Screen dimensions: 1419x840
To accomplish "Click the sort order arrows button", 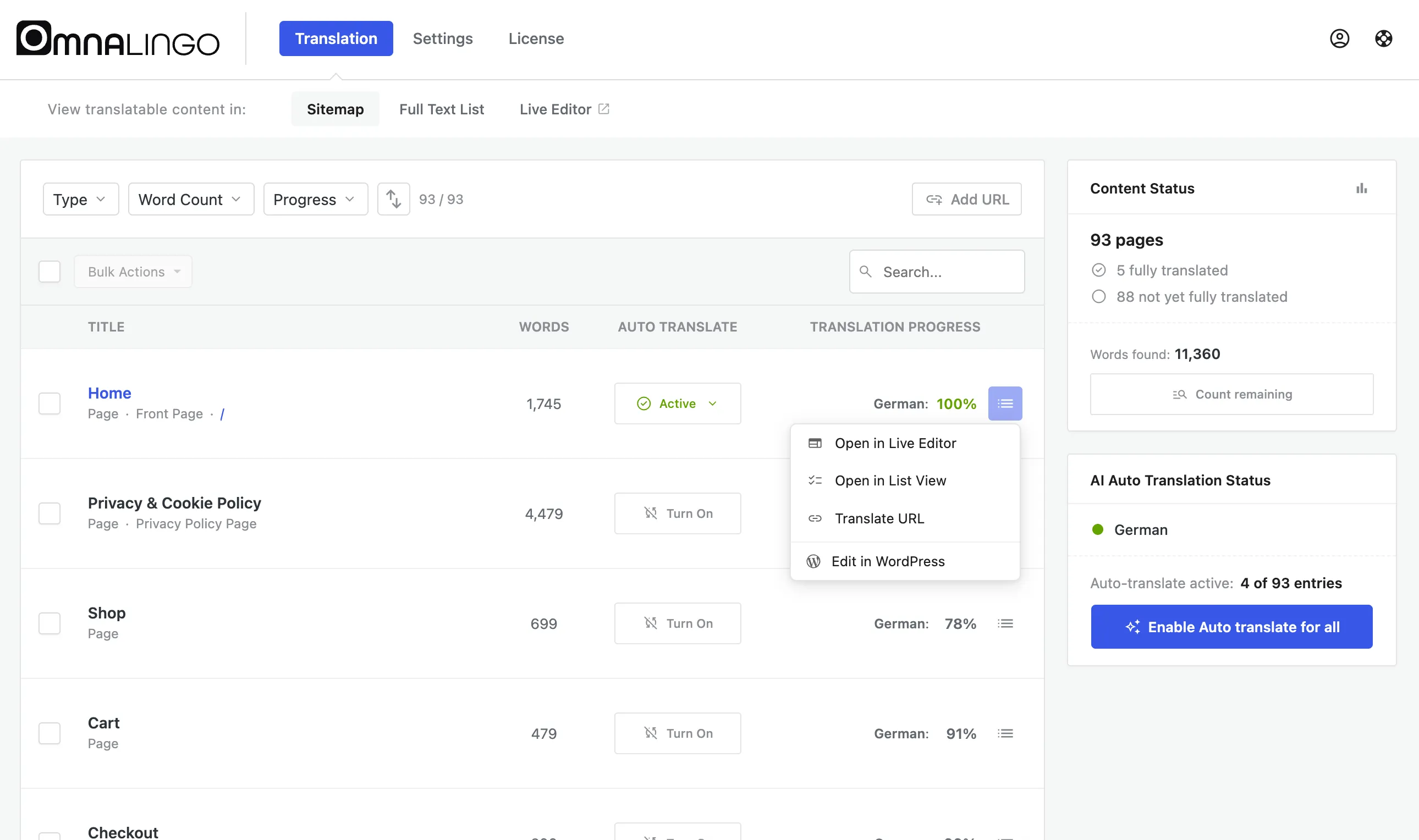I will click(394, 199).
